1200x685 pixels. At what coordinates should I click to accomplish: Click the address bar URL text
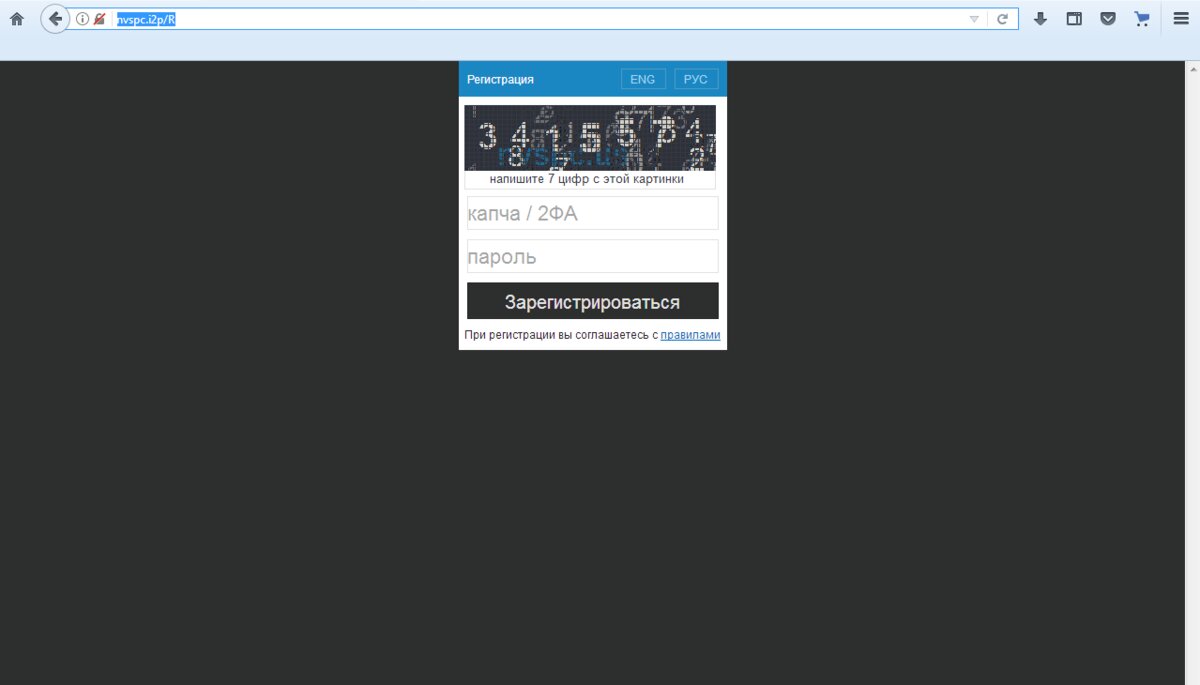point(146,19)
